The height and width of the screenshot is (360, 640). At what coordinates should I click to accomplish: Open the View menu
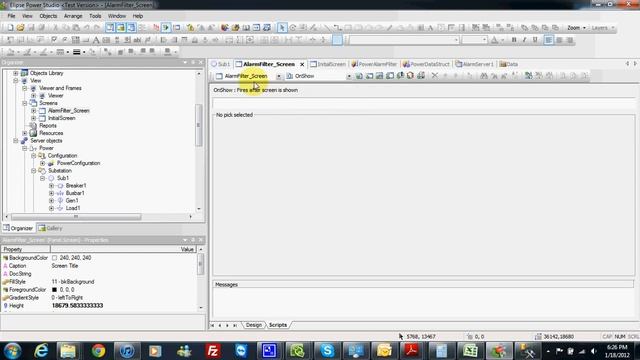pos(27,16)
